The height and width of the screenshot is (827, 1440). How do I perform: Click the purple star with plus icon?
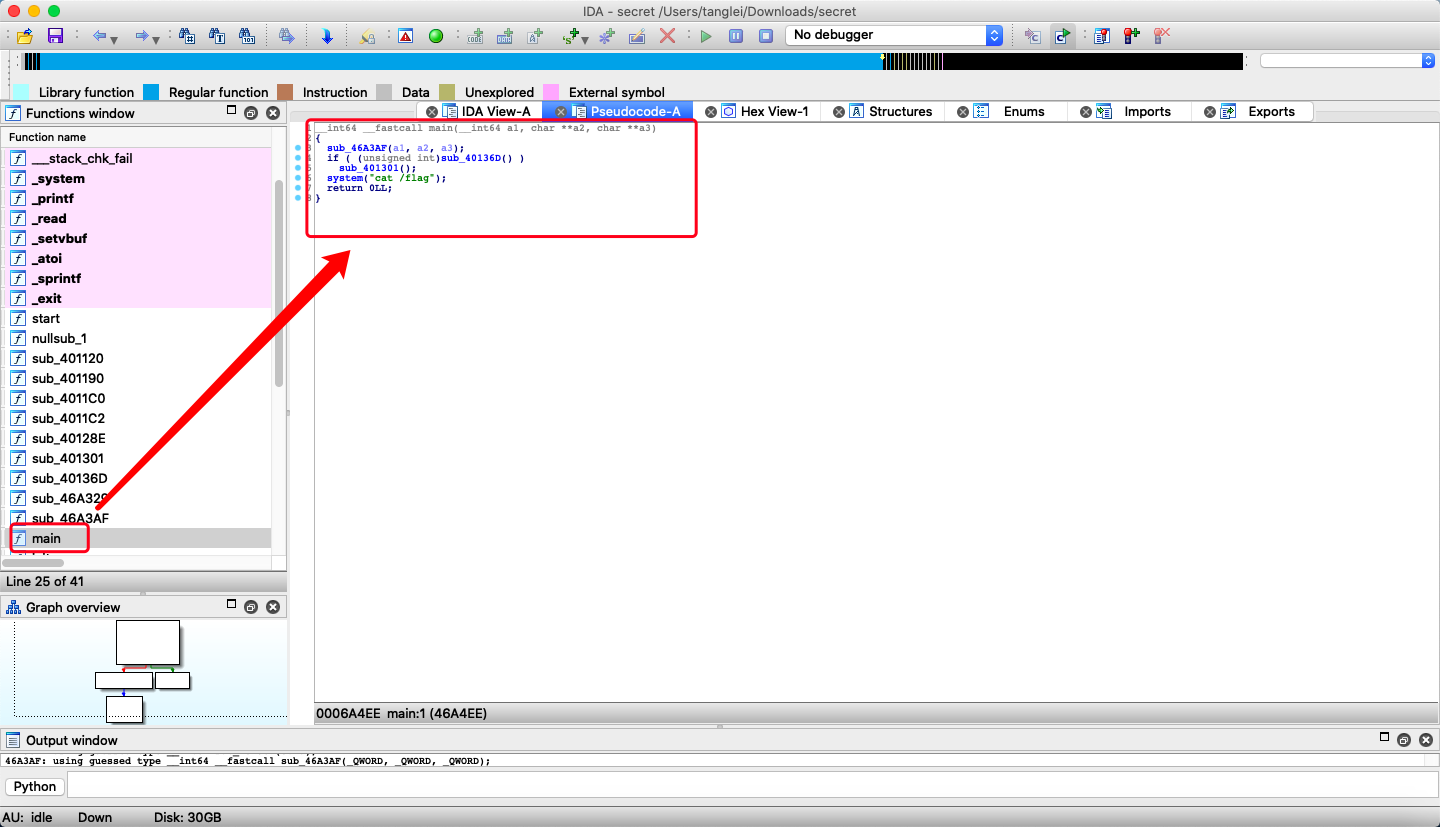[x=606, y=36]
